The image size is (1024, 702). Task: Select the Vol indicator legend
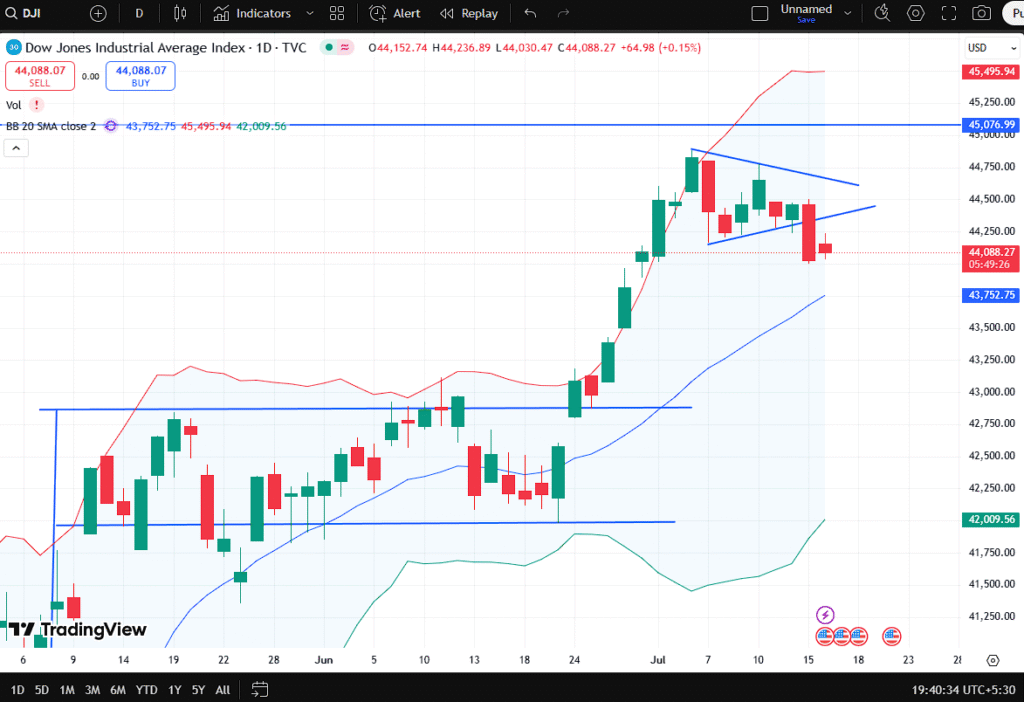[14, 105]
